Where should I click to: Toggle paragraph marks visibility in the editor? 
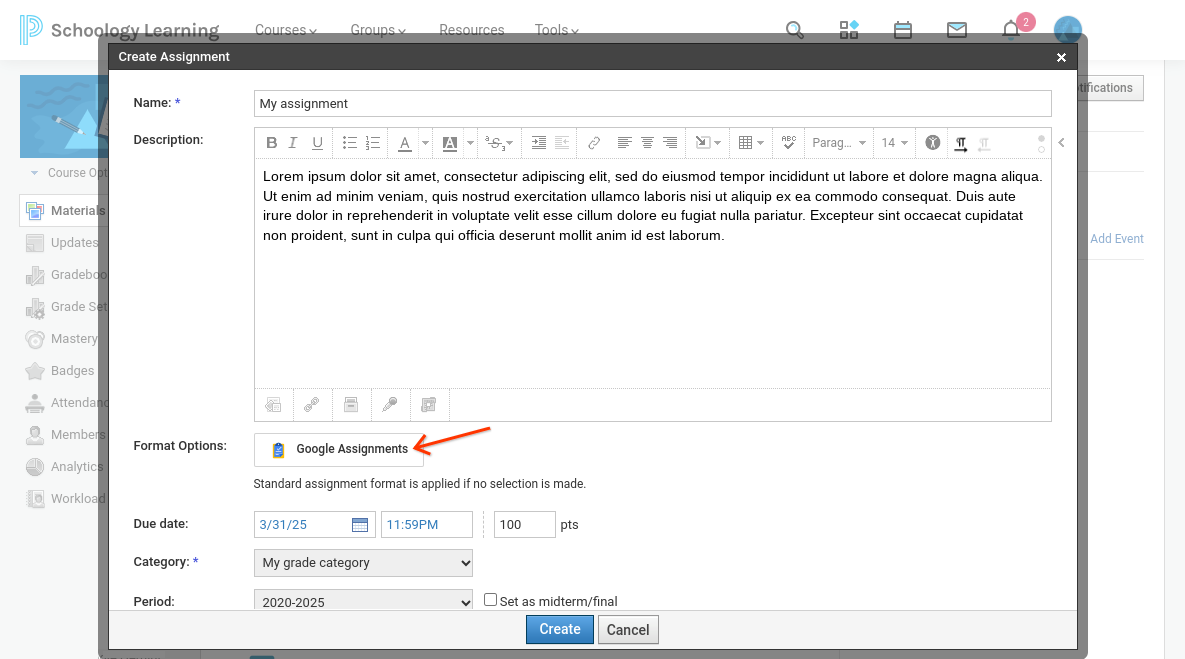961,142
